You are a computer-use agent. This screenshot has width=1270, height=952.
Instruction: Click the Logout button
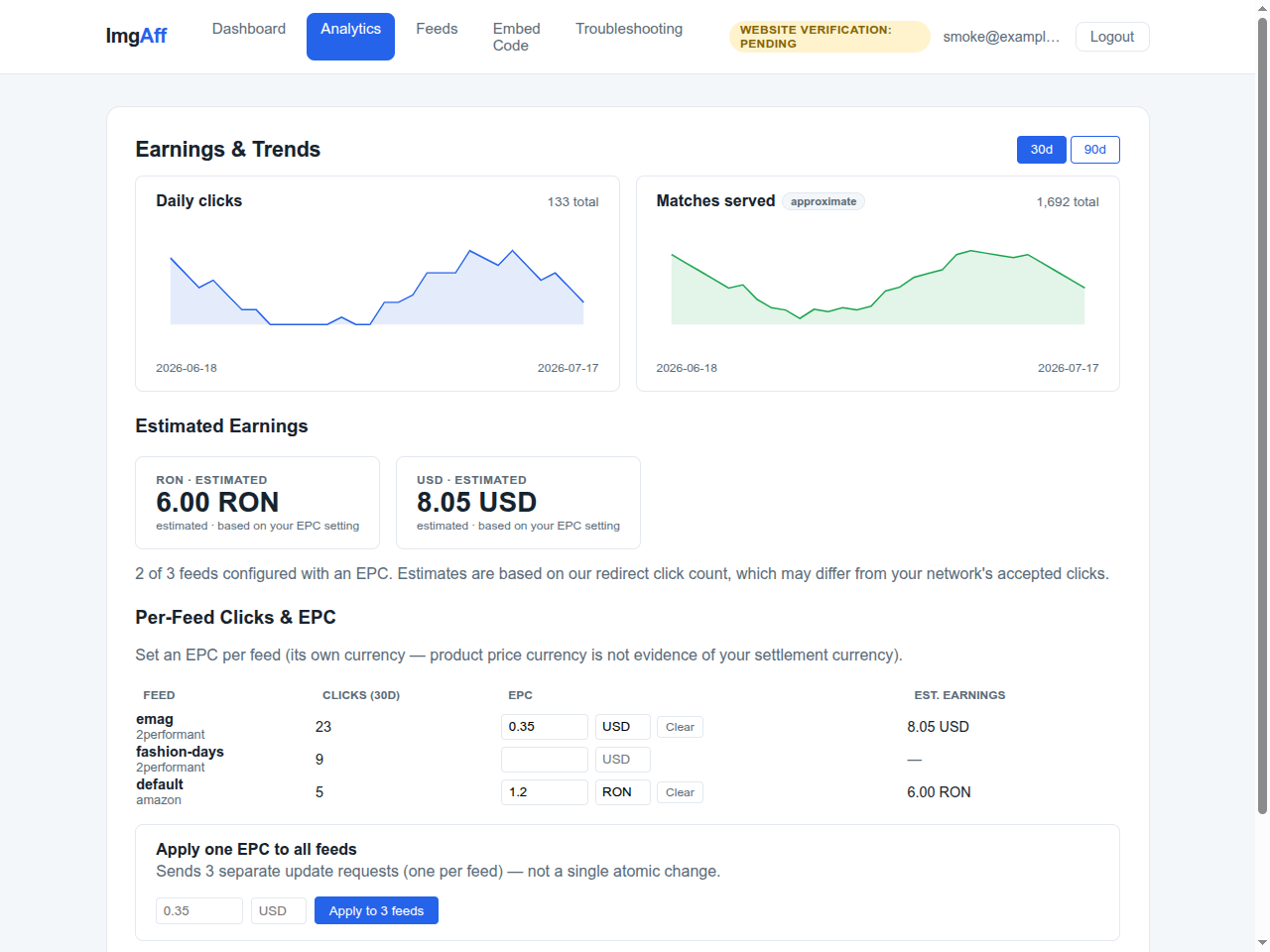click(1112, 37)
